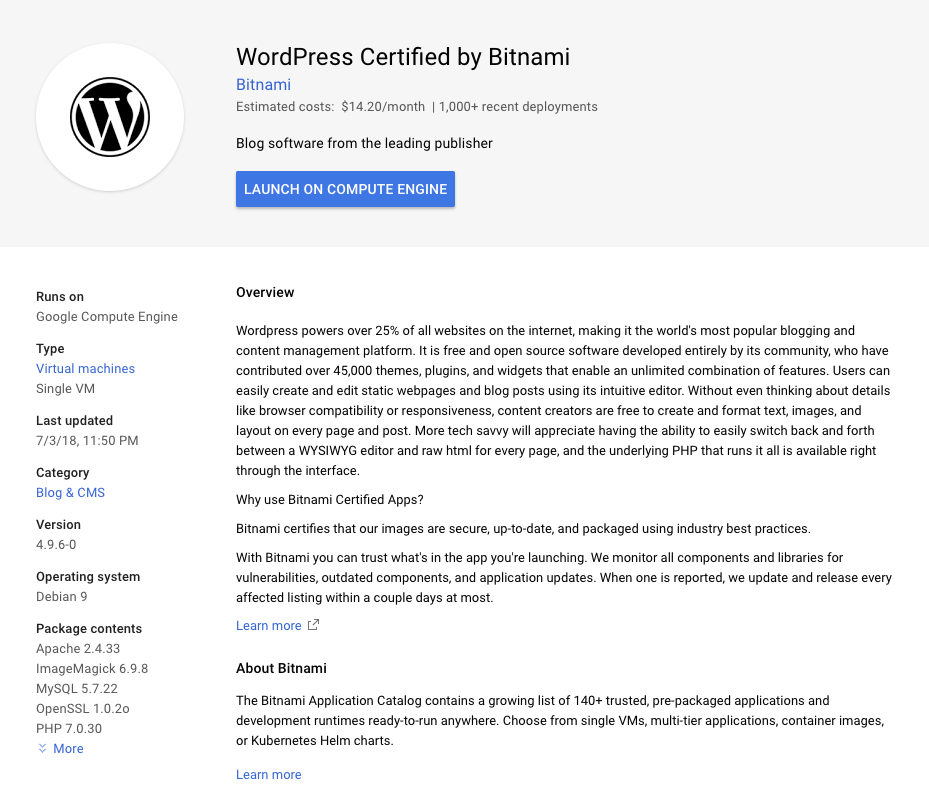Image resolution: width=929 pixels, height=791 pixels.
Task: Click the version number 4.9.6-0
Action: click(56, 545)
